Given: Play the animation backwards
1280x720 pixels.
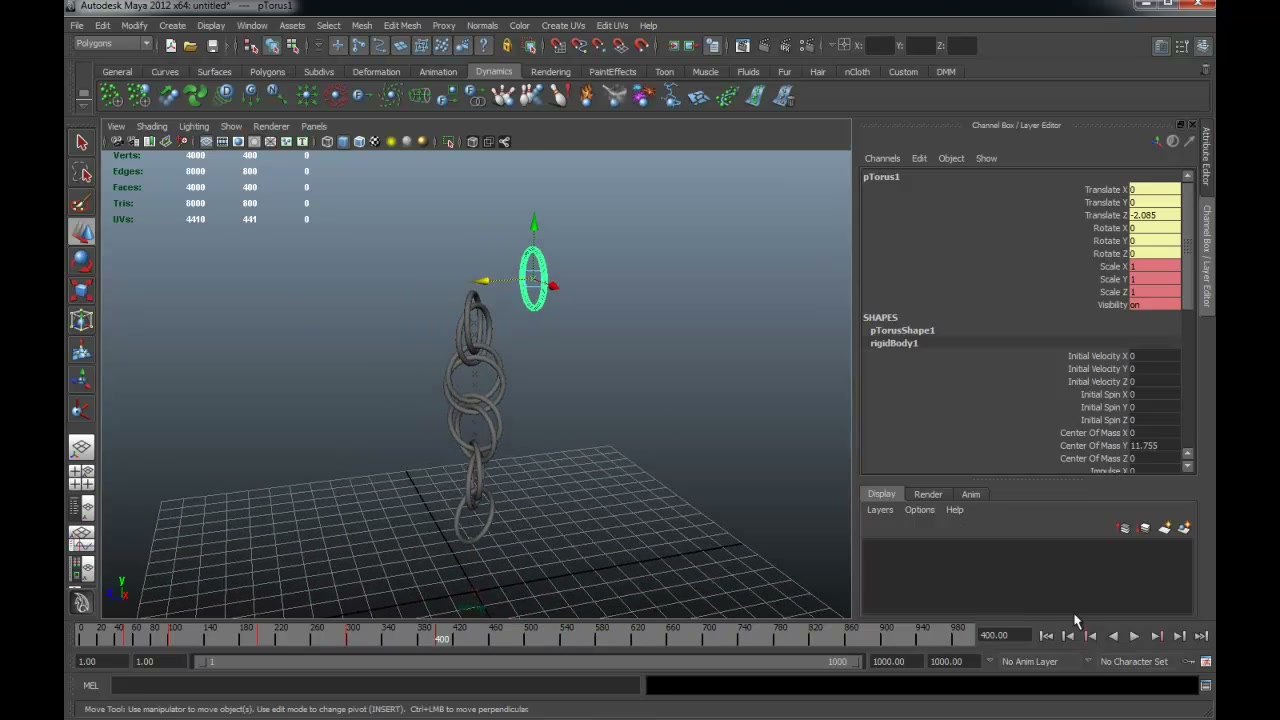Looking at the screenshot, I should tap(1112, 636).
